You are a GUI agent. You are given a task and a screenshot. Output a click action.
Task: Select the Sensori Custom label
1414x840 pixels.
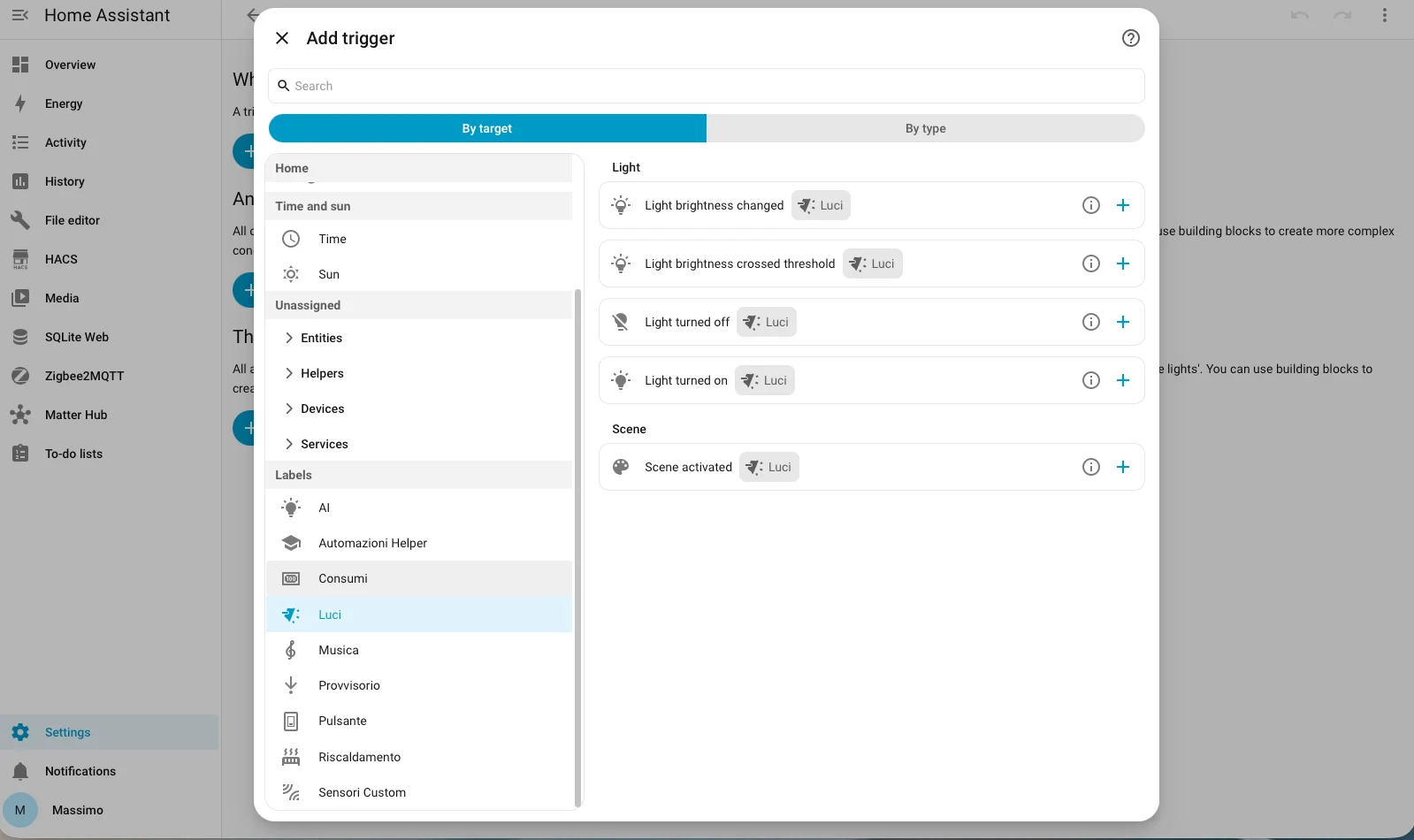click(x=419, y=792)
